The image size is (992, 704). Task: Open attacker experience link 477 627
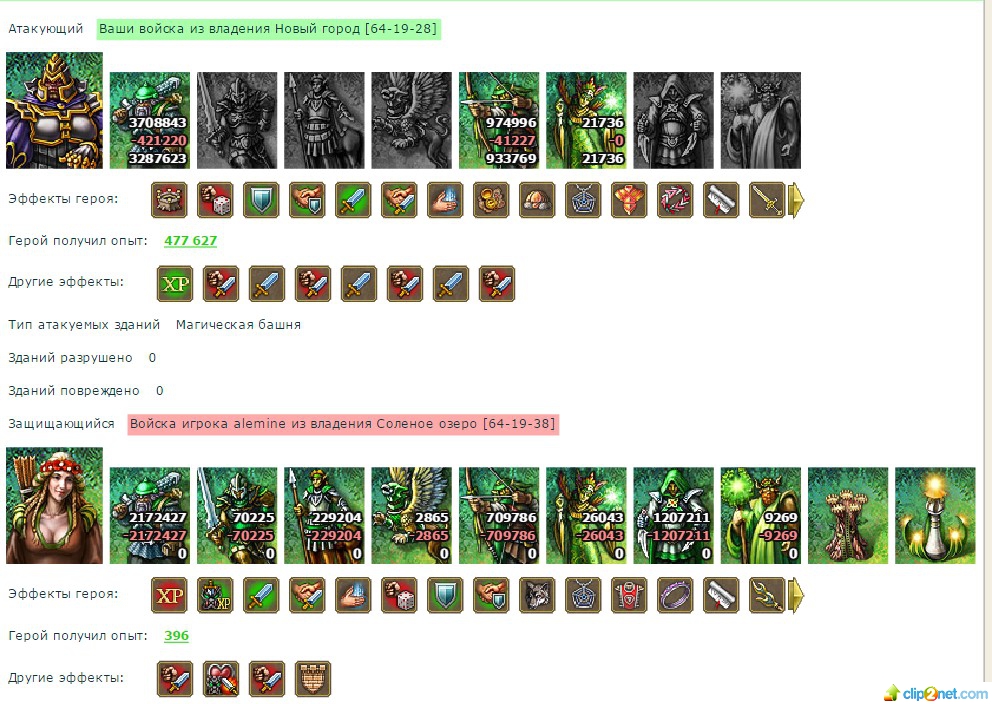coord(190,240)
